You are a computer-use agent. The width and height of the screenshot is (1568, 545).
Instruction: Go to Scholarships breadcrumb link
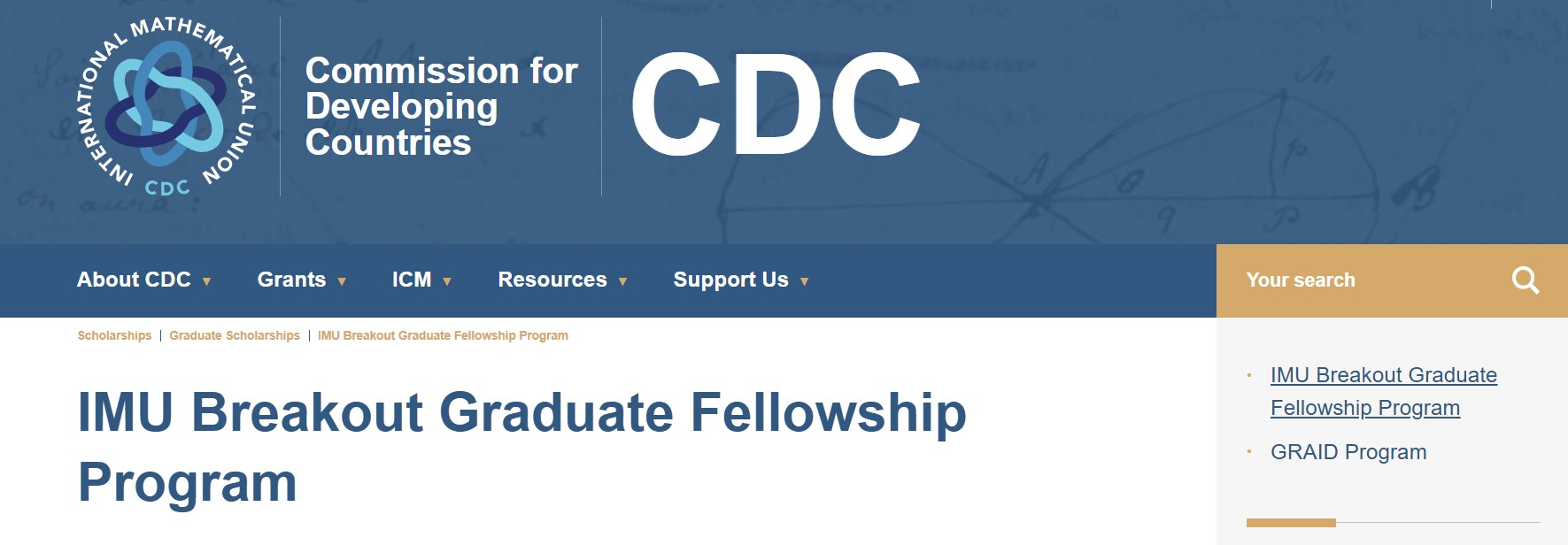click(114, 335)
